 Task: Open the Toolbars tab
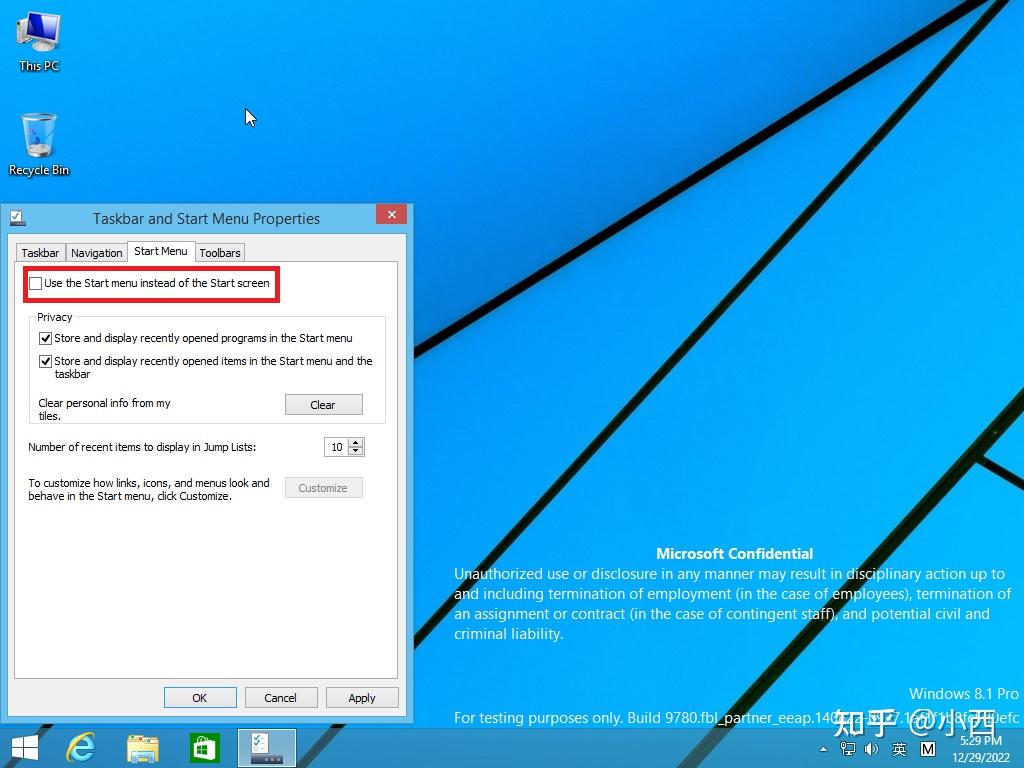click(220, 252)
